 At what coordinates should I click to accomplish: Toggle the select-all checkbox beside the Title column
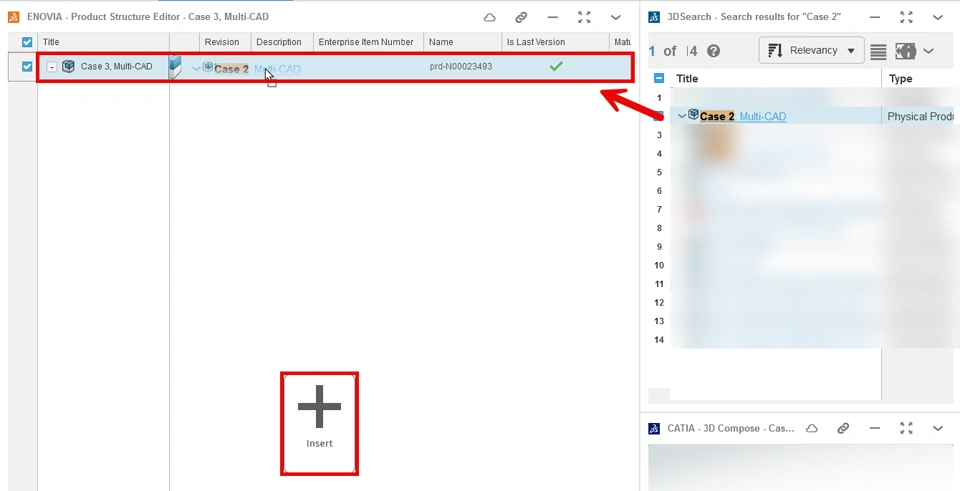(27, 42)
